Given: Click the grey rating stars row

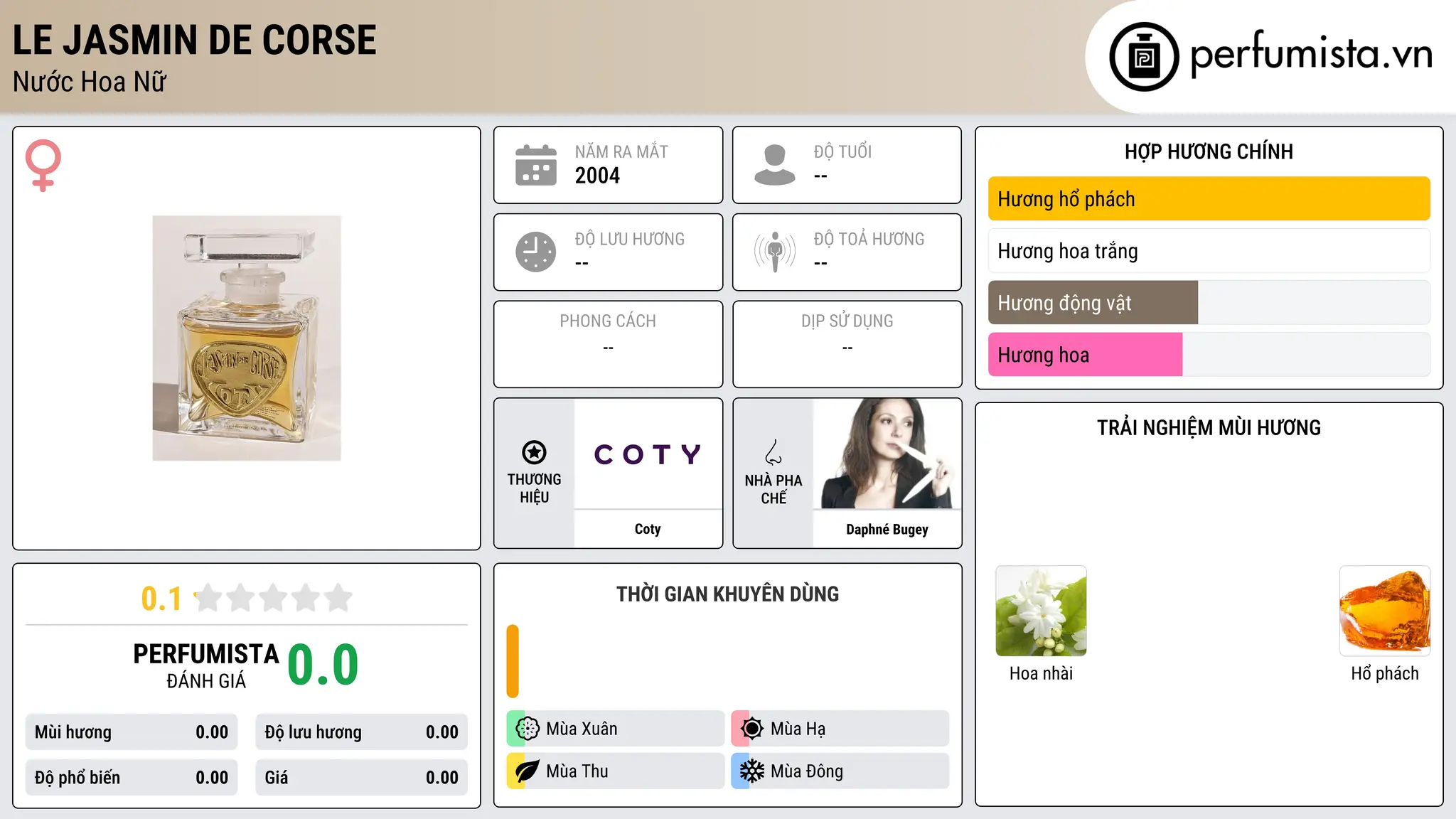Looking at the screenshot, I should click(x=274, y=598).
